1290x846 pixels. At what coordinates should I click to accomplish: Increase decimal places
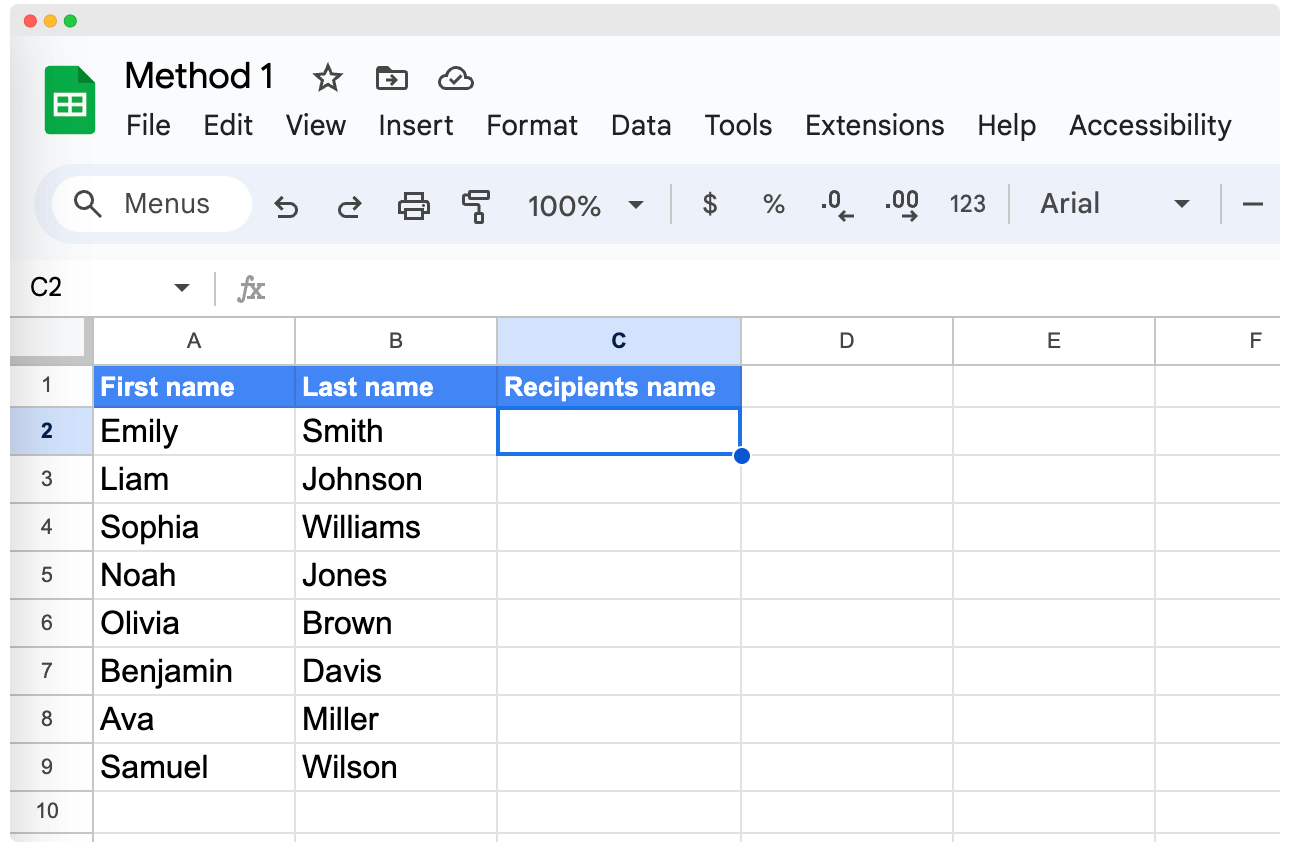902,205
